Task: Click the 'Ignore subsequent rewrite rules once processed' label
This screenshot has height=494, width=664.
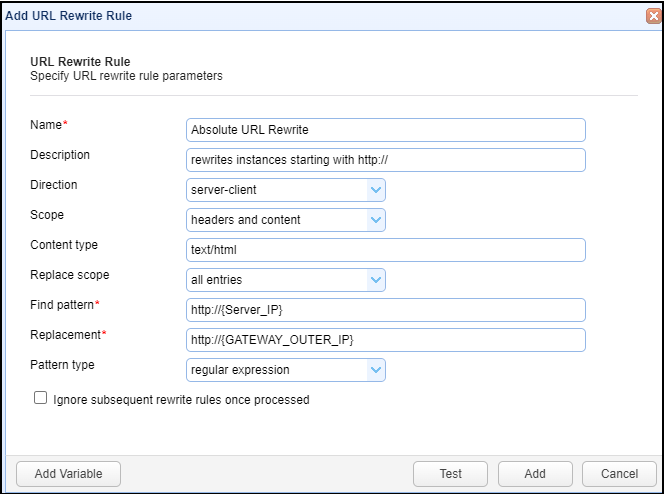Action: [181, 400]
